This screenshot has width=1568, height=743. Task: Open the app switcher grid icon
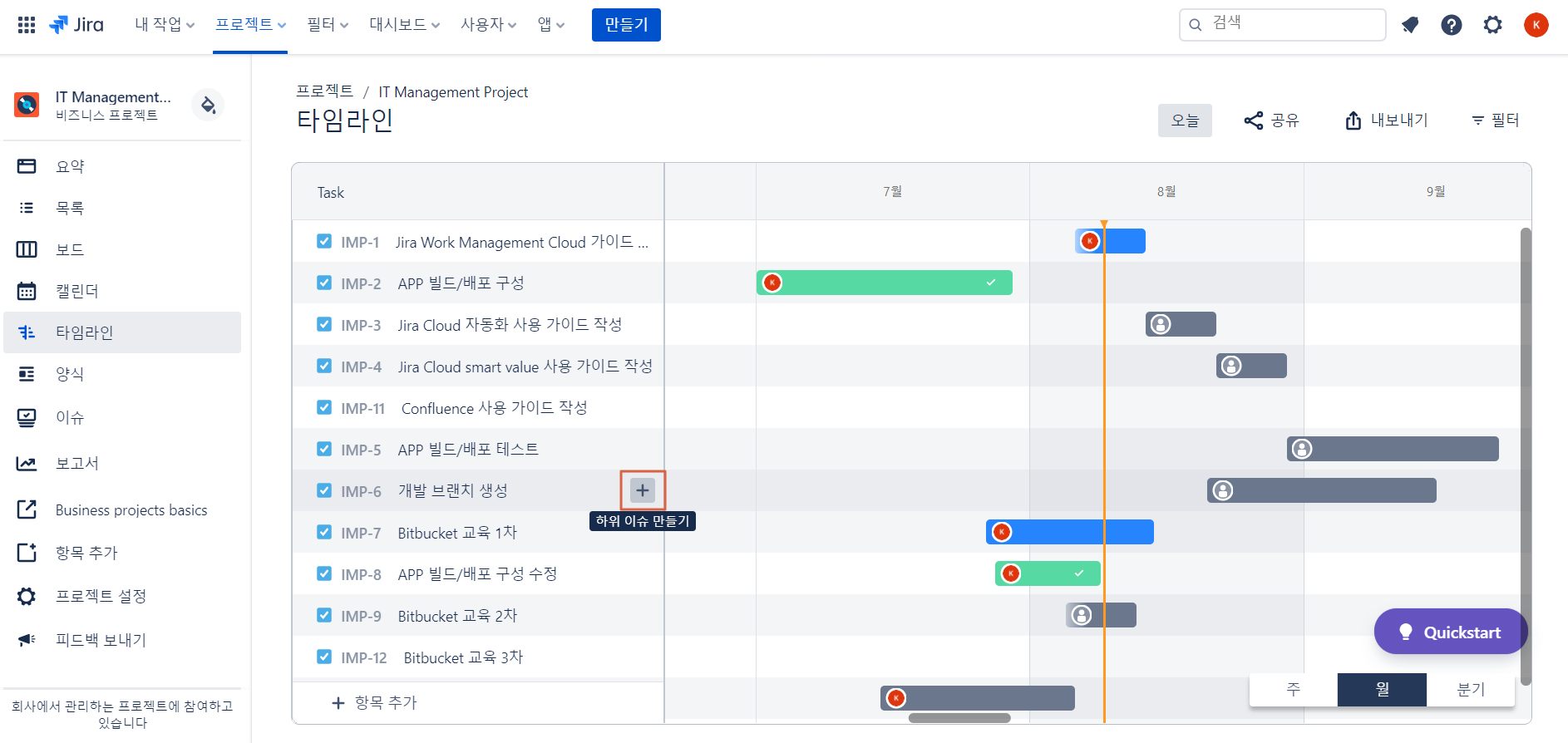point(27,25)
